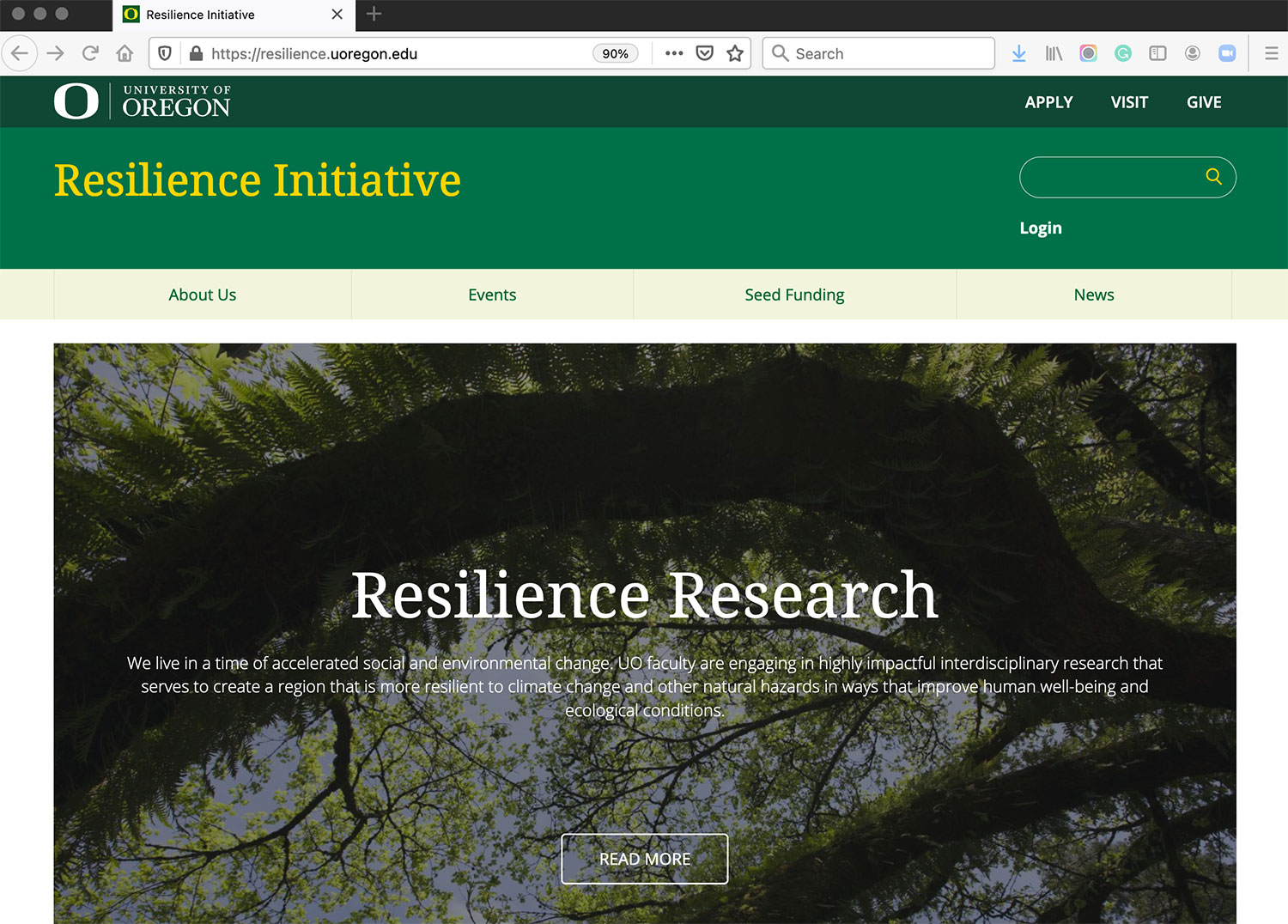Click the browser Search field
The width and height of the screenshot is (1288, 924).
pyautogui.click(x=878, y=53)
